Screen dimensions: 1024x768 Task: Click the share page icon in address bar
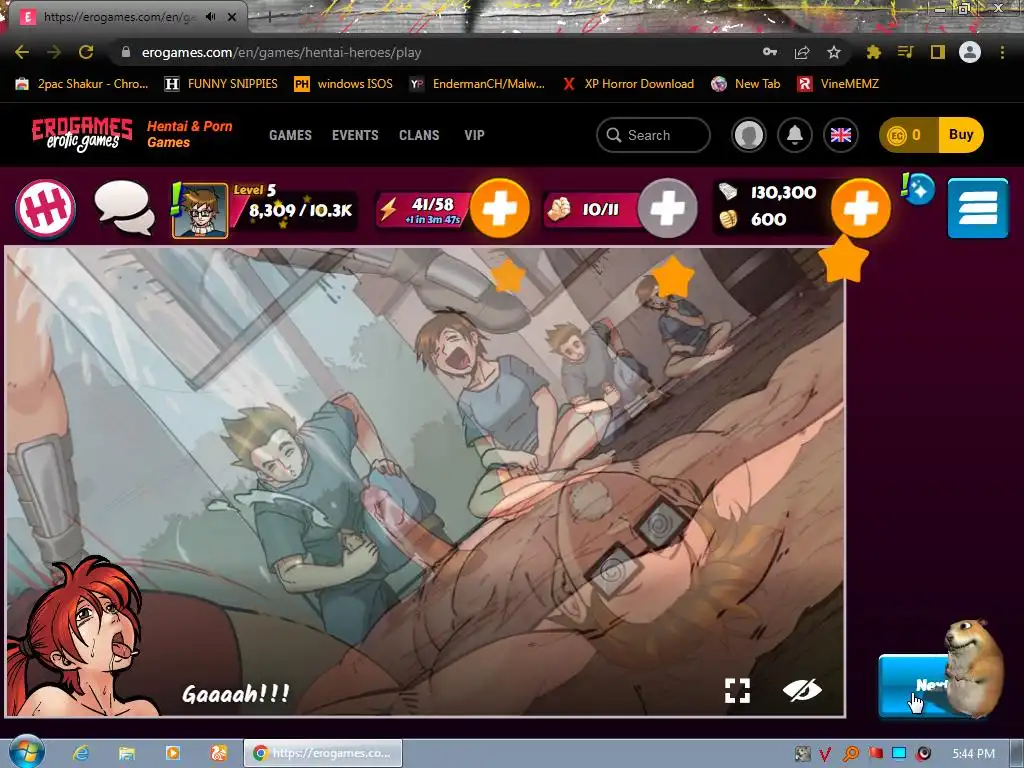pos(802,52)
